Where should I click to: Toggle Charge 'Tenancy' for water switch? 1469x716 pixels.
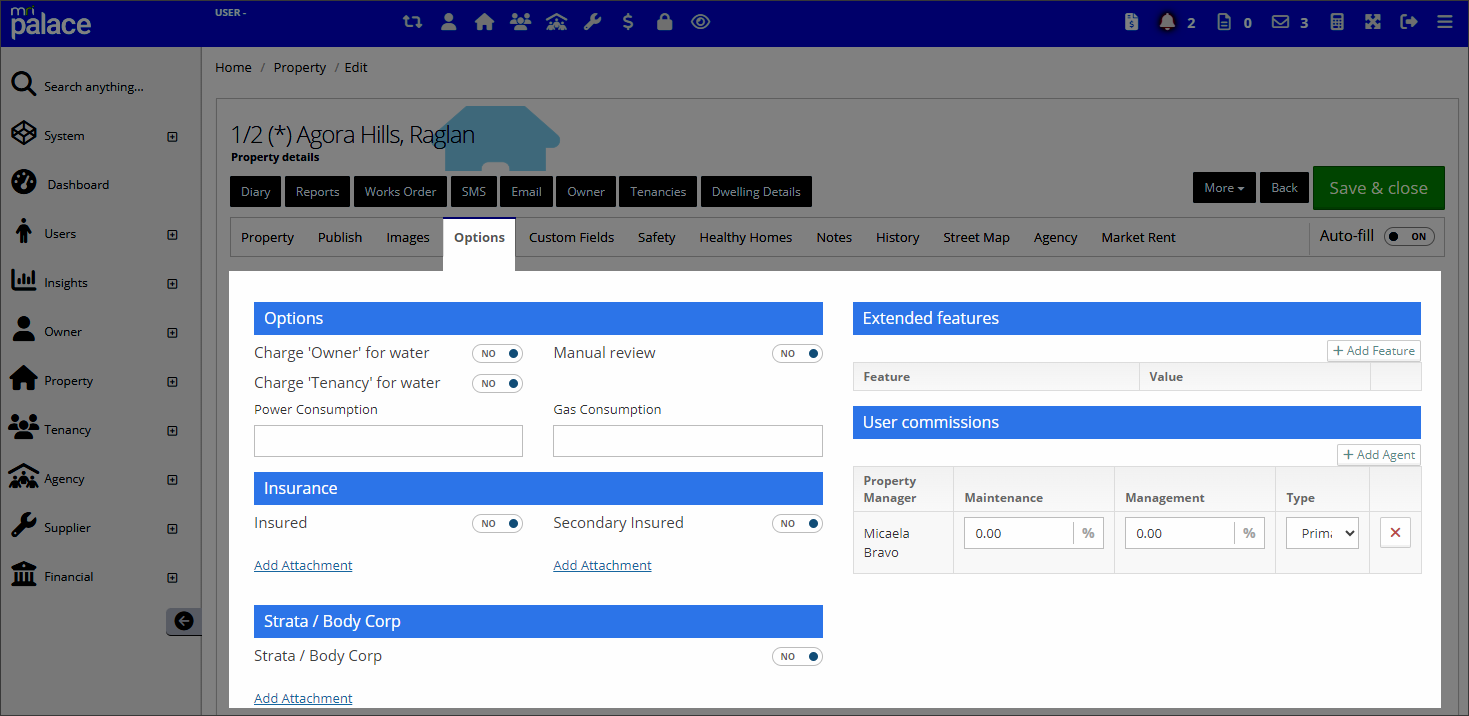(497, 383)
